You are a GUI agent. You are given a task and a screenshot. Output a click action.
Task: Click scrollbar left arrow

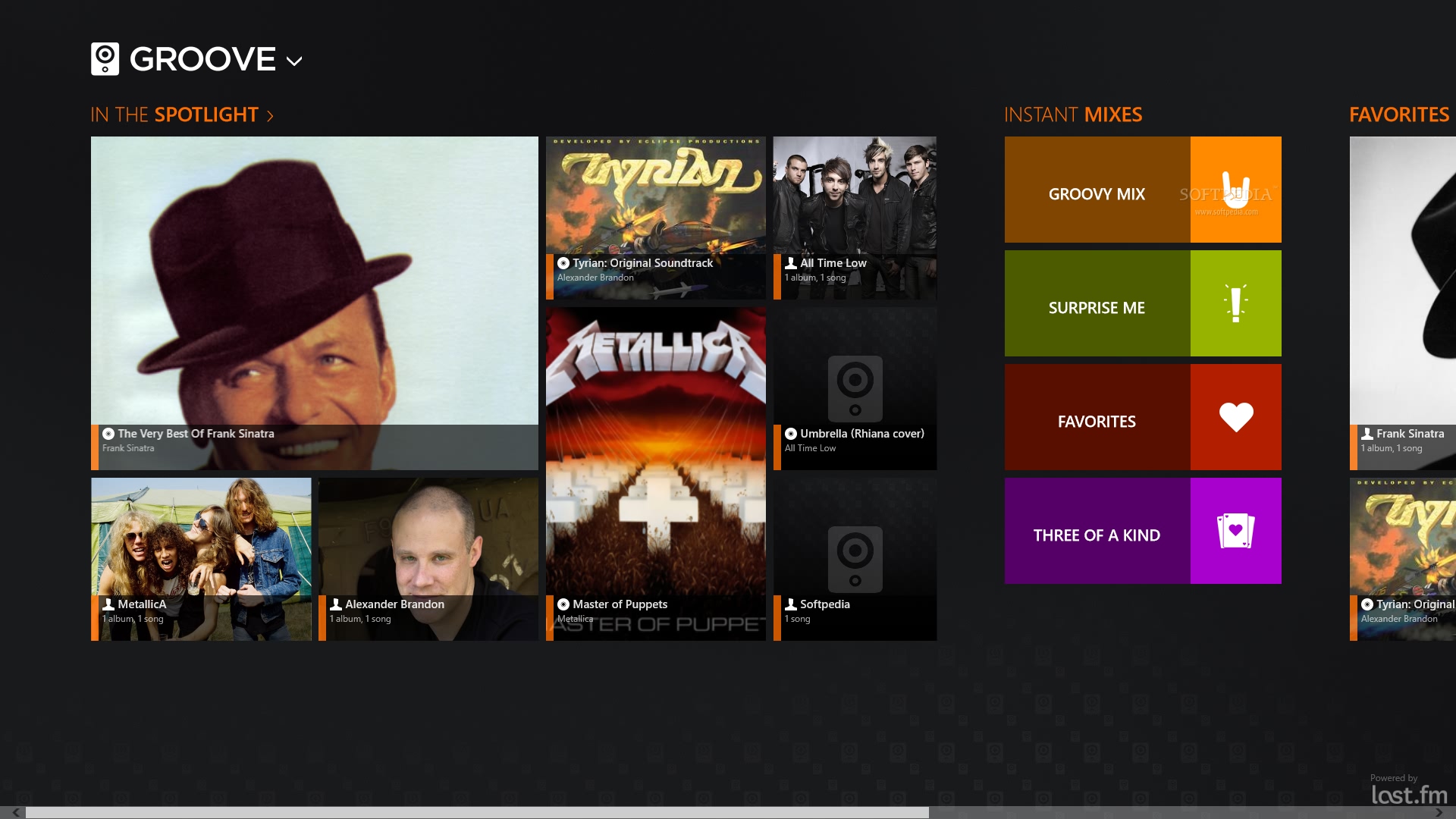(x=15, y=812)
